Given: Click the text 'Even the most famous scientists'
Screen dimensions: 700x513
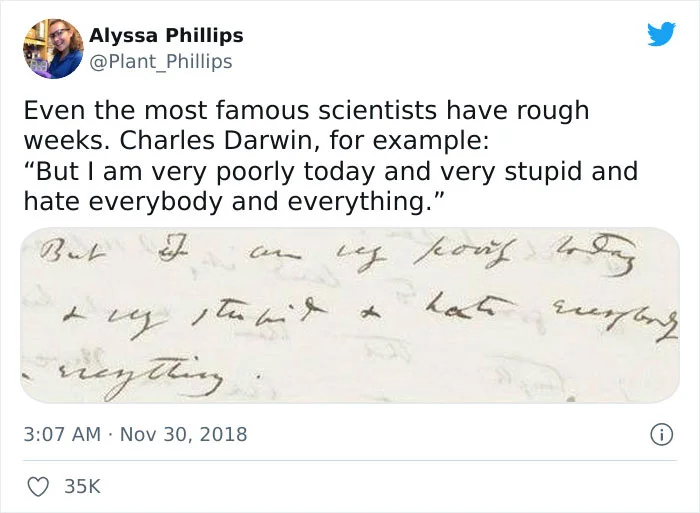Looking at the screenshot, I should pyautogui.click(x=230, y=110).
